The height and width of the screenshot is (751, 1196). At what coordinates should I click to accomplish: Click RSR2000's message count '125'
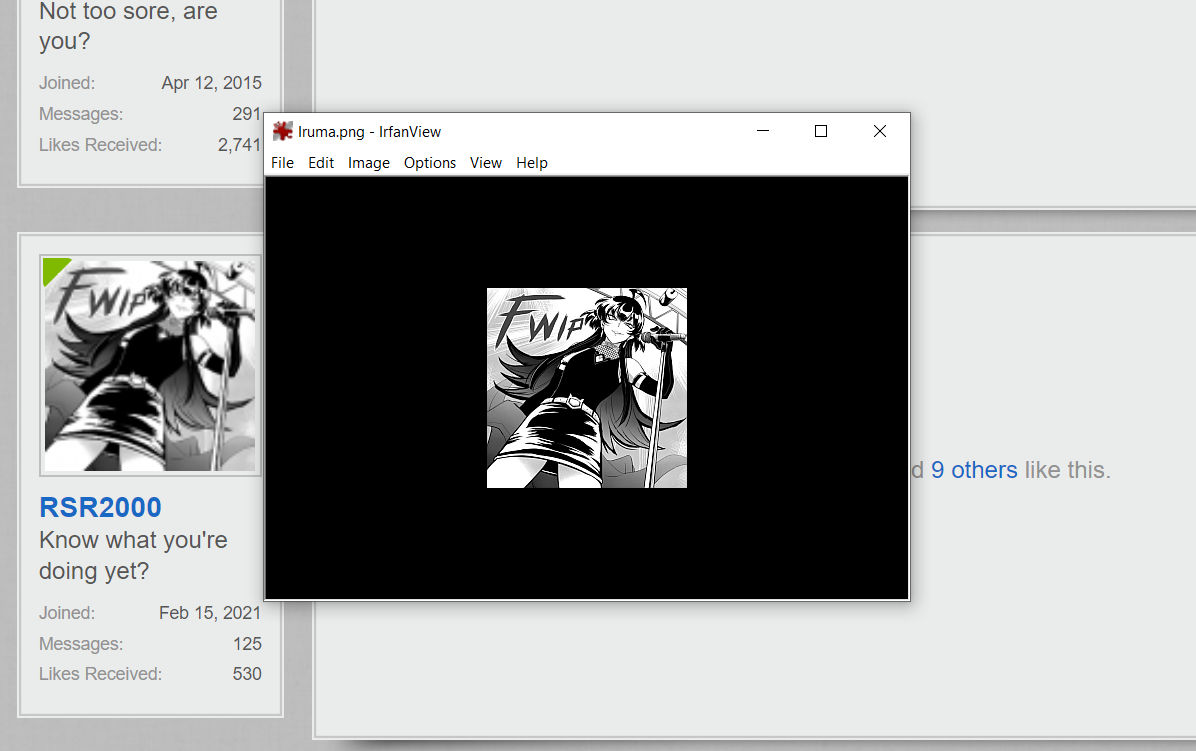247,644
